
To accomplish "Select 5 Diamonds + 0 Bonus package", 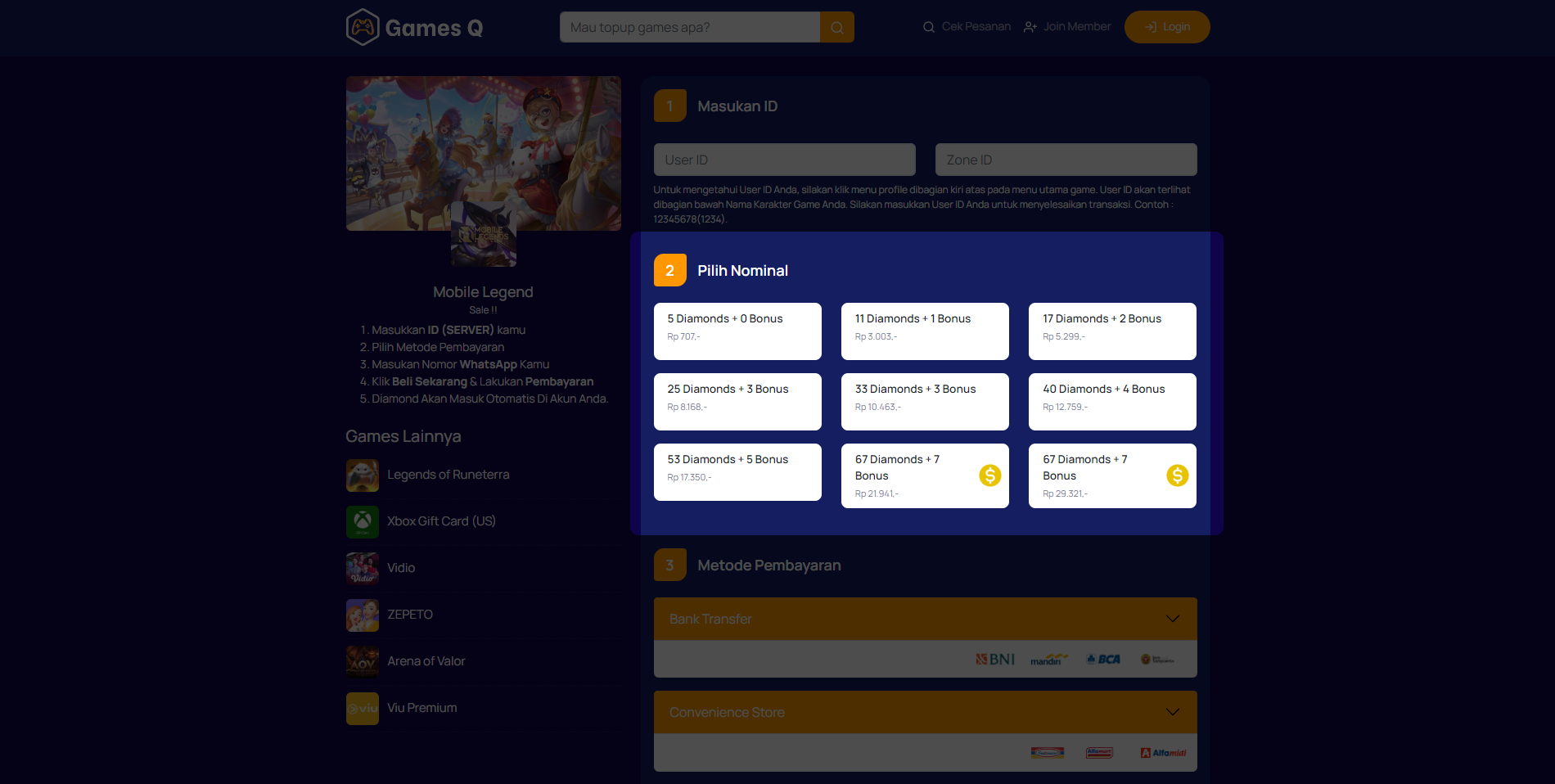I will [737, 331].
